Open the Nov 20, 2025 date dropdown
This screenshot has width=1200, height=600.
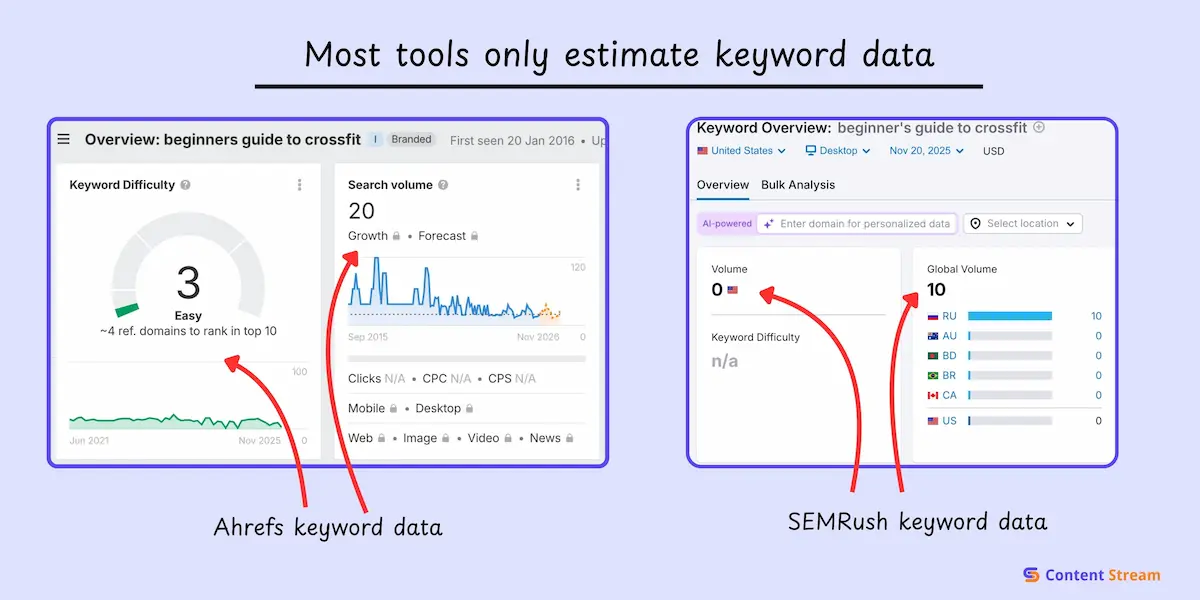926,151
